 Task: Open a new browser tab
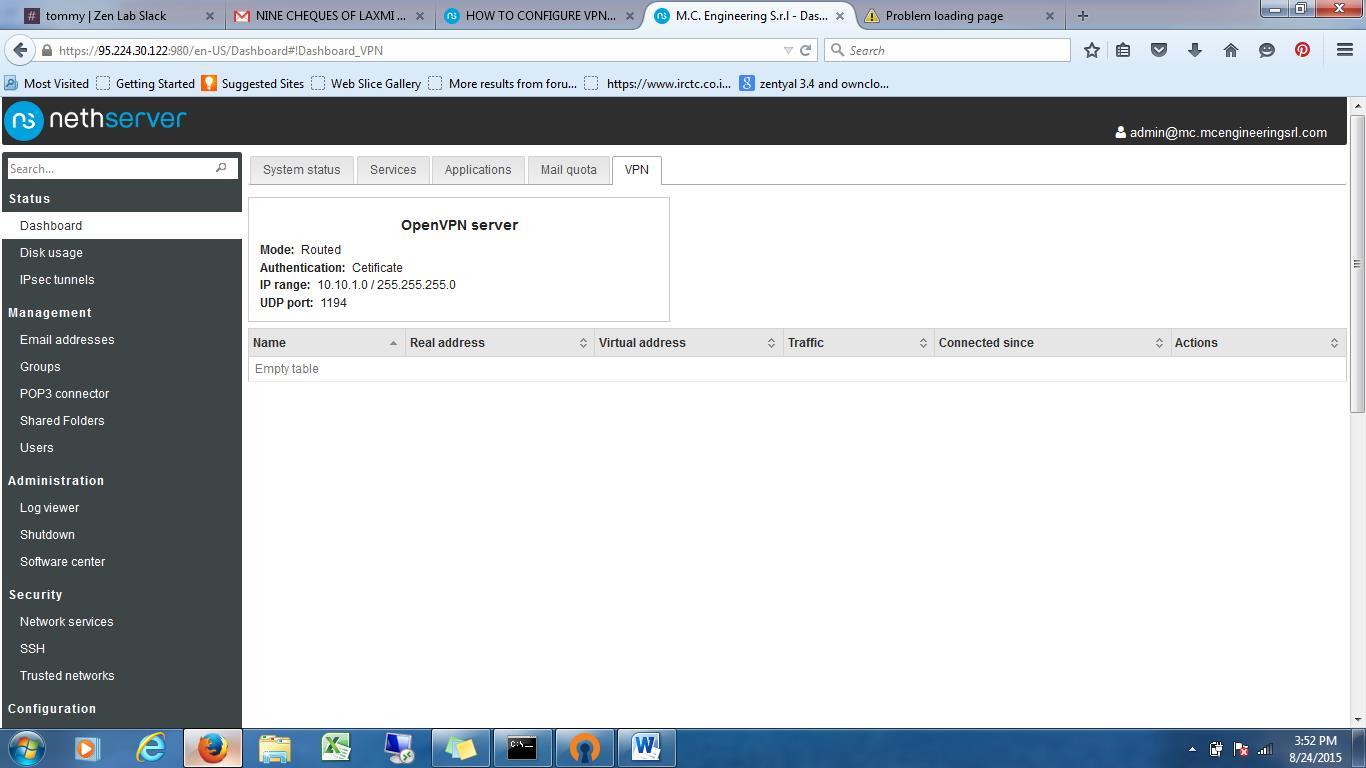pyautogui.click(x=1082, y=16)
